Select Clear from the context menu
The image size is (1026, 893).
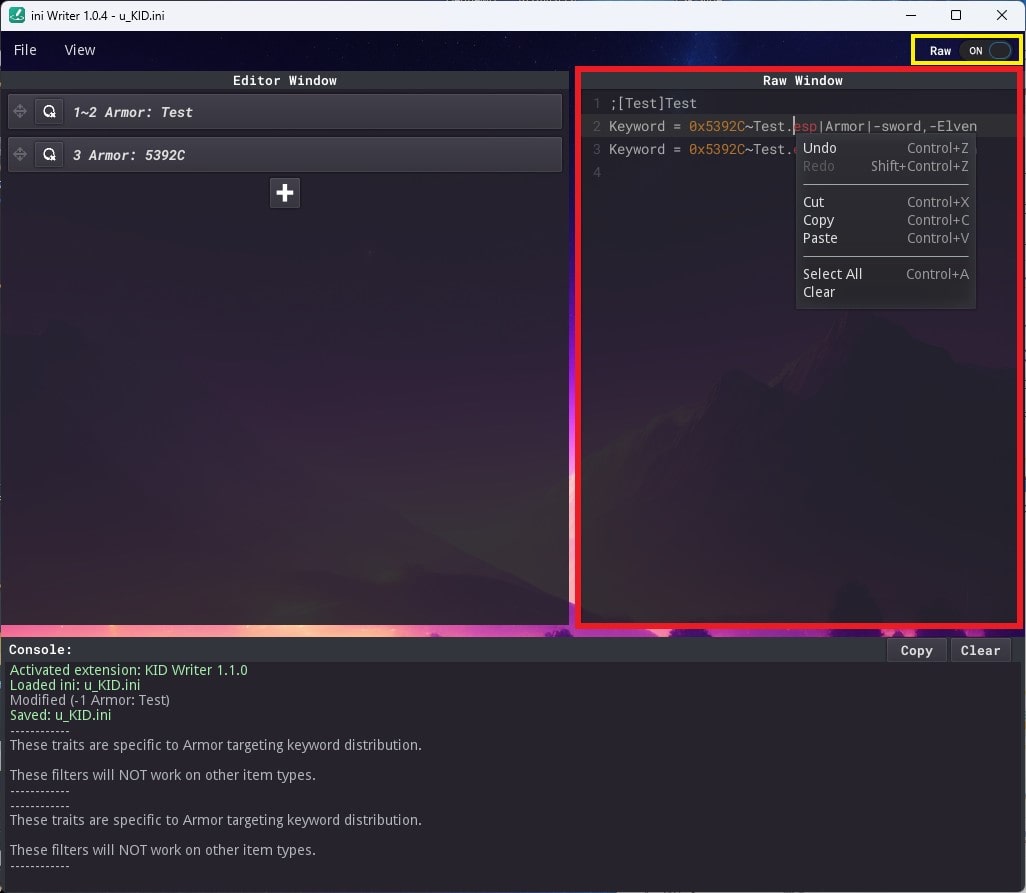[818, 292]
